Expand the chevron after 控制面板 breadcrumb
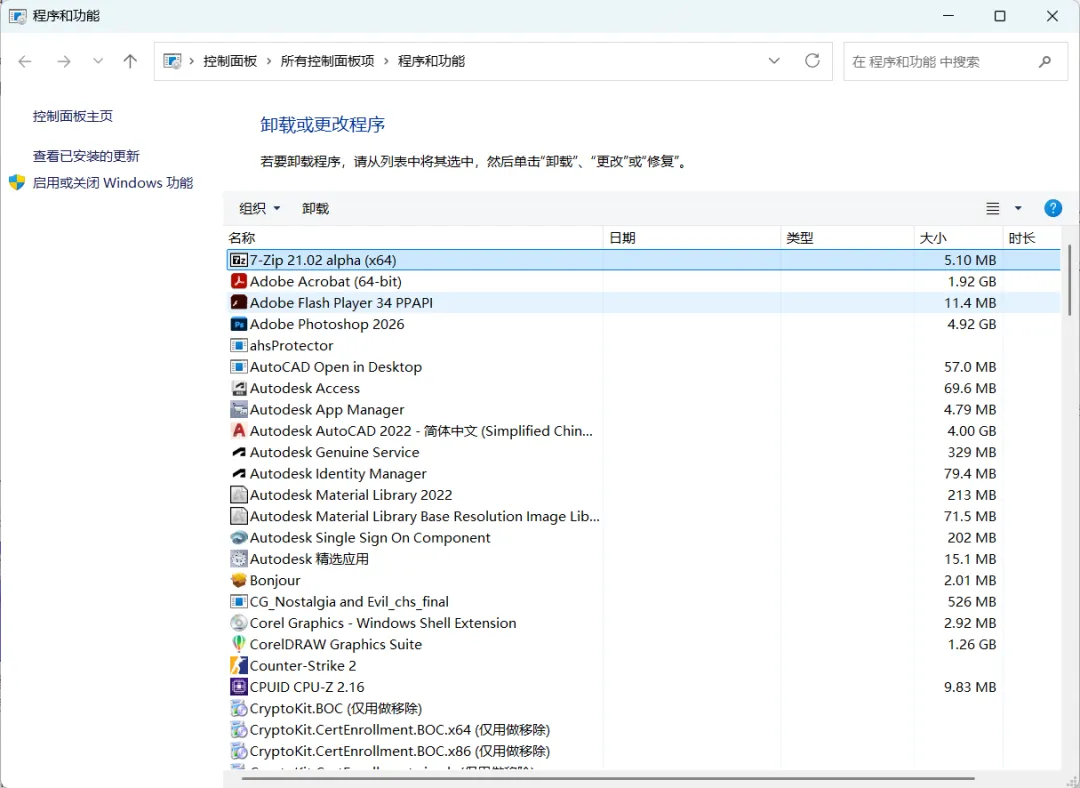 tap(269, 61)
